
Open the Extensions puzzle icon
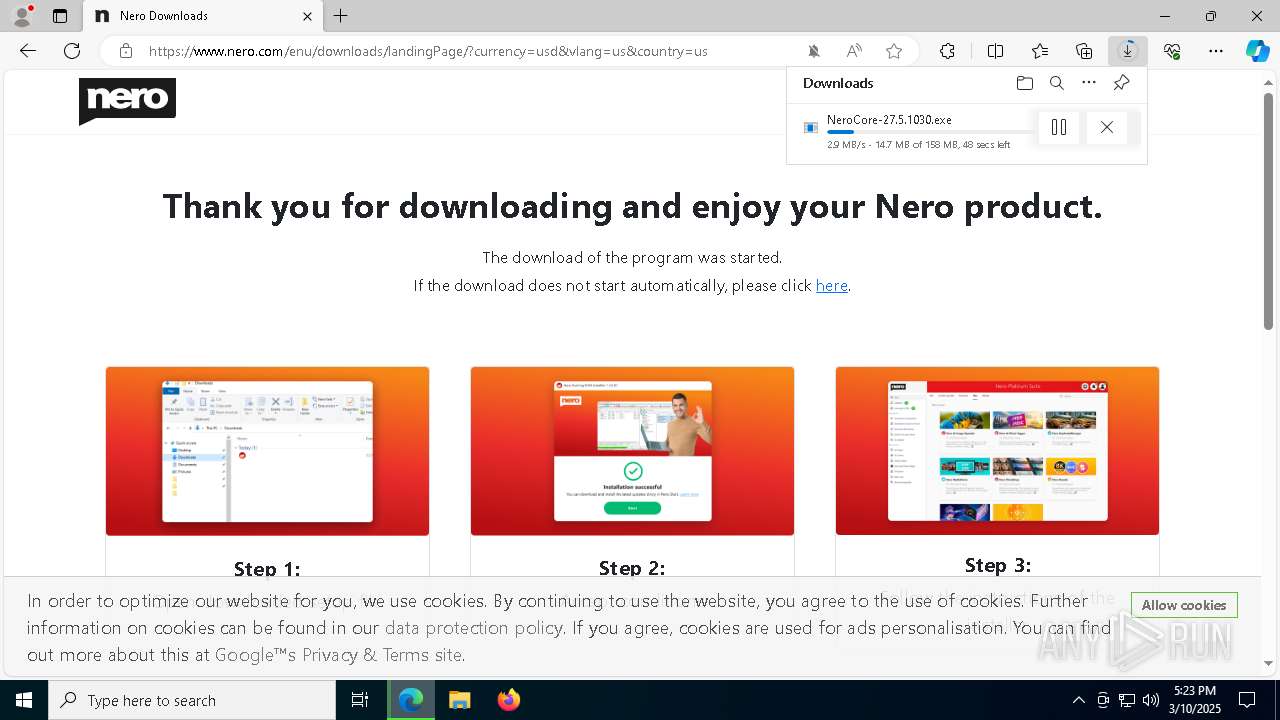tap(948, 51)
